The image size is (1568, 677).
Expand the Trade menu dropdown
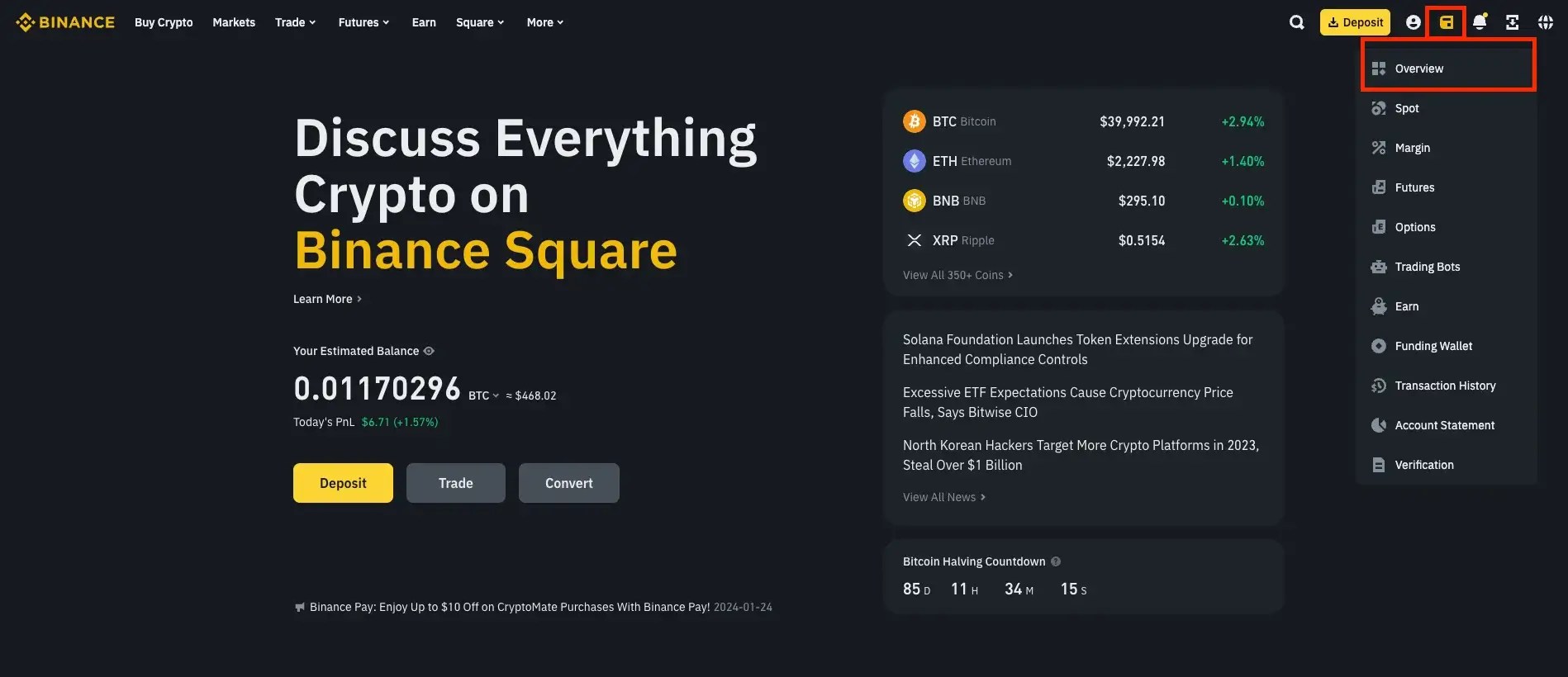296,22
